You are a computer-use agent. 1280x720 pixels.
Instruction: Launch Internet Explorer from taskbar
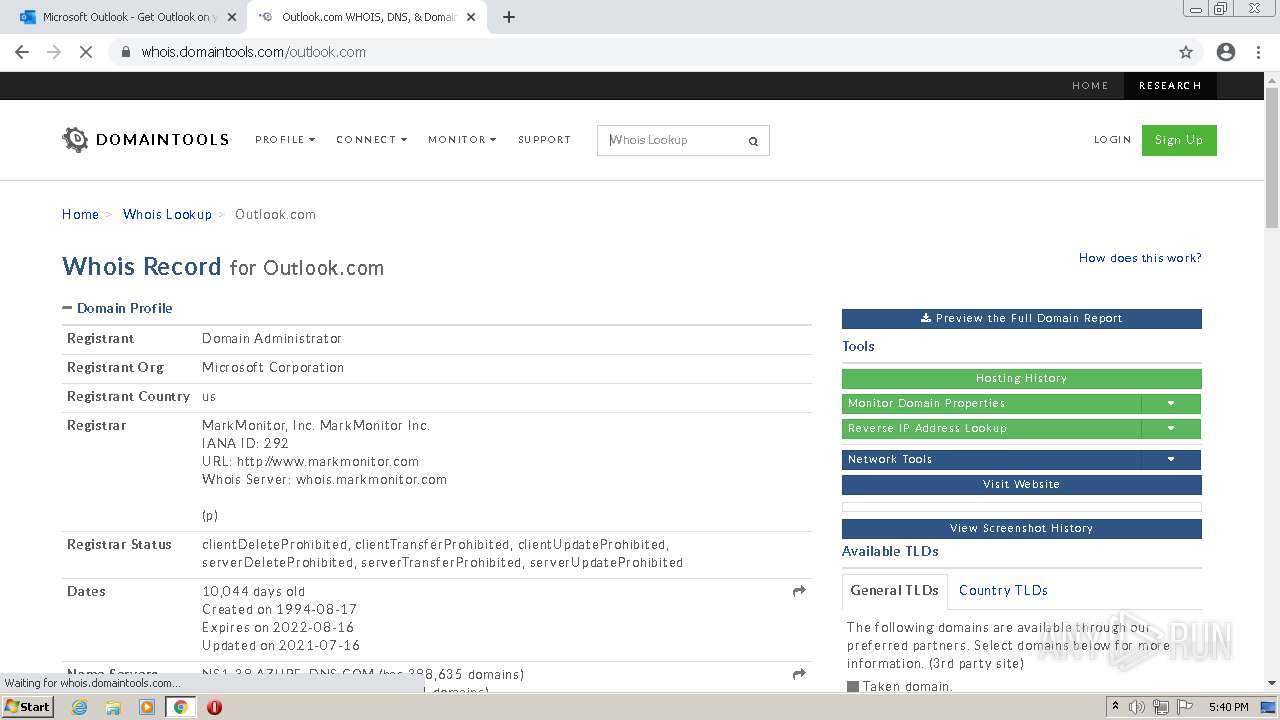click(80, 707)
